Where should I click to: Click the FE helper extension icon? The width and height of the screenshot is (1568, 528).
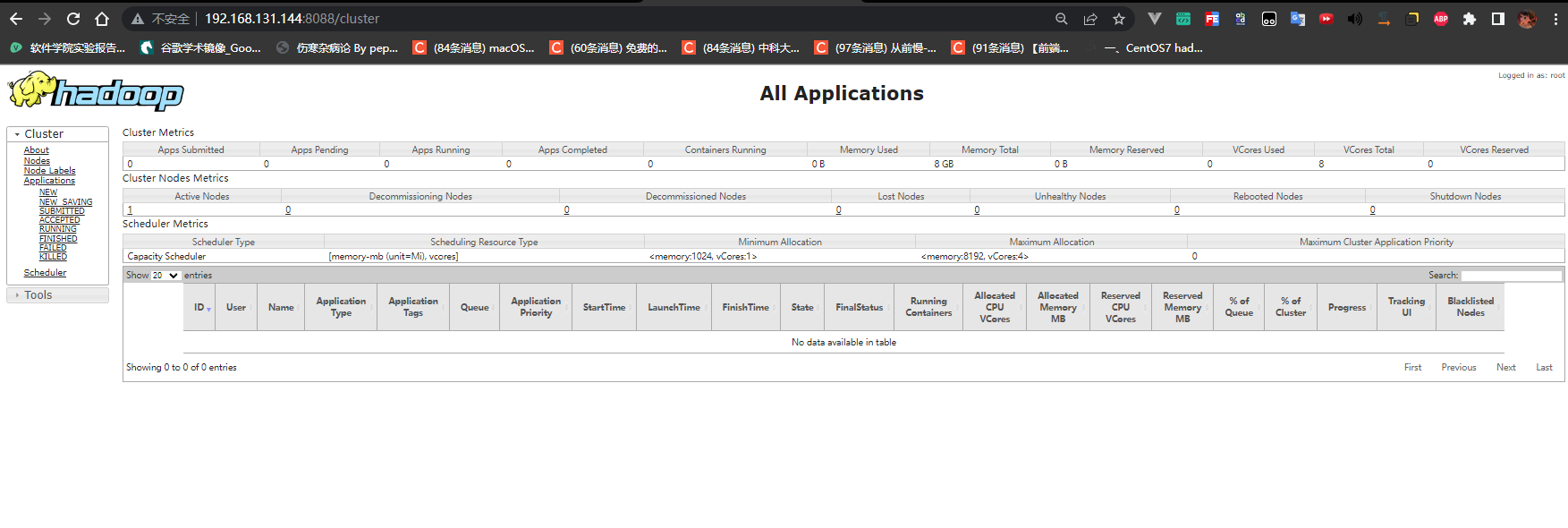click(x=1211, y=19)
